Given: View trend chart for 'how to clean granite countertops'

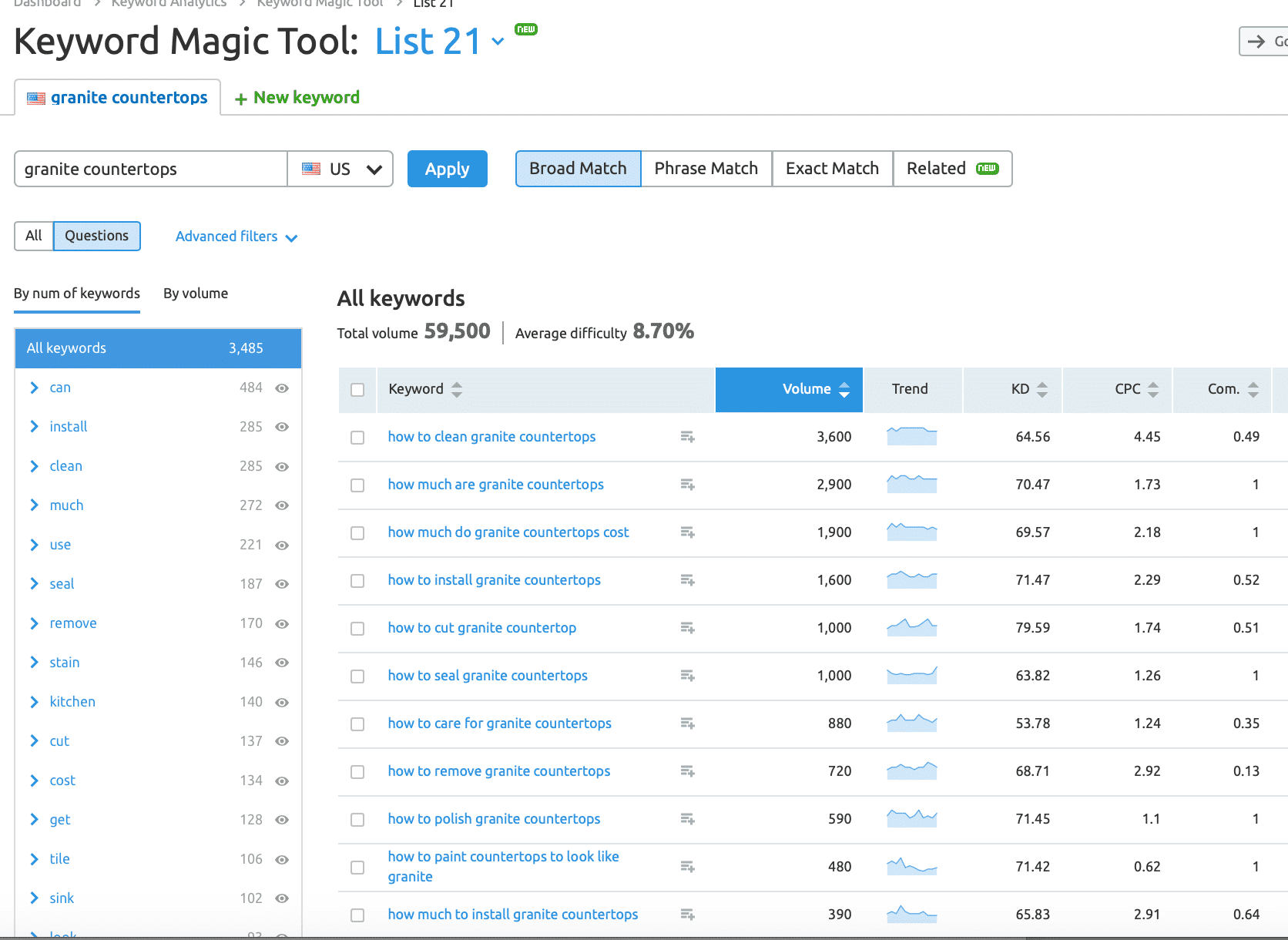Looking at the screenshot, I should pos(912,436).
